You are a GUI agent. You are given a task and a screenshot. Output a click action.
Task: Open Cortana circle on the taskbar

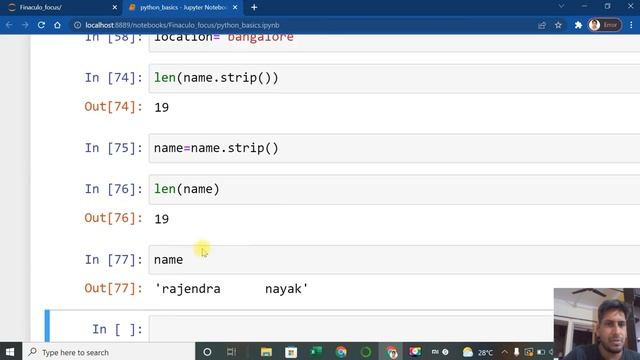[207, 352]
